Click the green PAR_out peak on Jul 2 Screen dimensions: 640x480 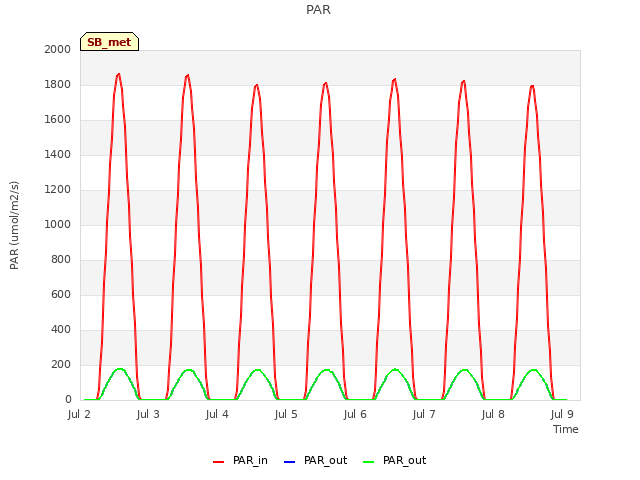coord(119,369)
